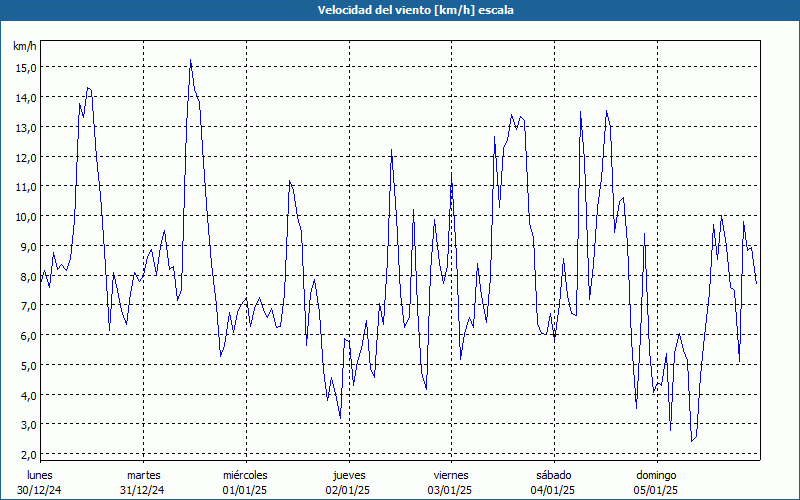This screenshot has height=500, width=800.
Task: Click the 'lunes' day label
Action: [39, 475]
